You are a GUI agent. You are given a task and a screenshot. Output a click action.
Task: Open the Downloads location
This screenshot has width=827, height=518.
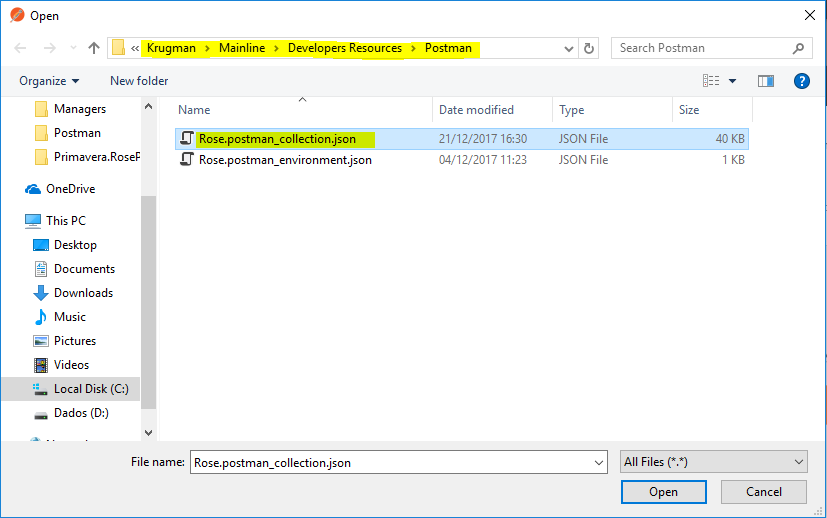tap(73, 293)
